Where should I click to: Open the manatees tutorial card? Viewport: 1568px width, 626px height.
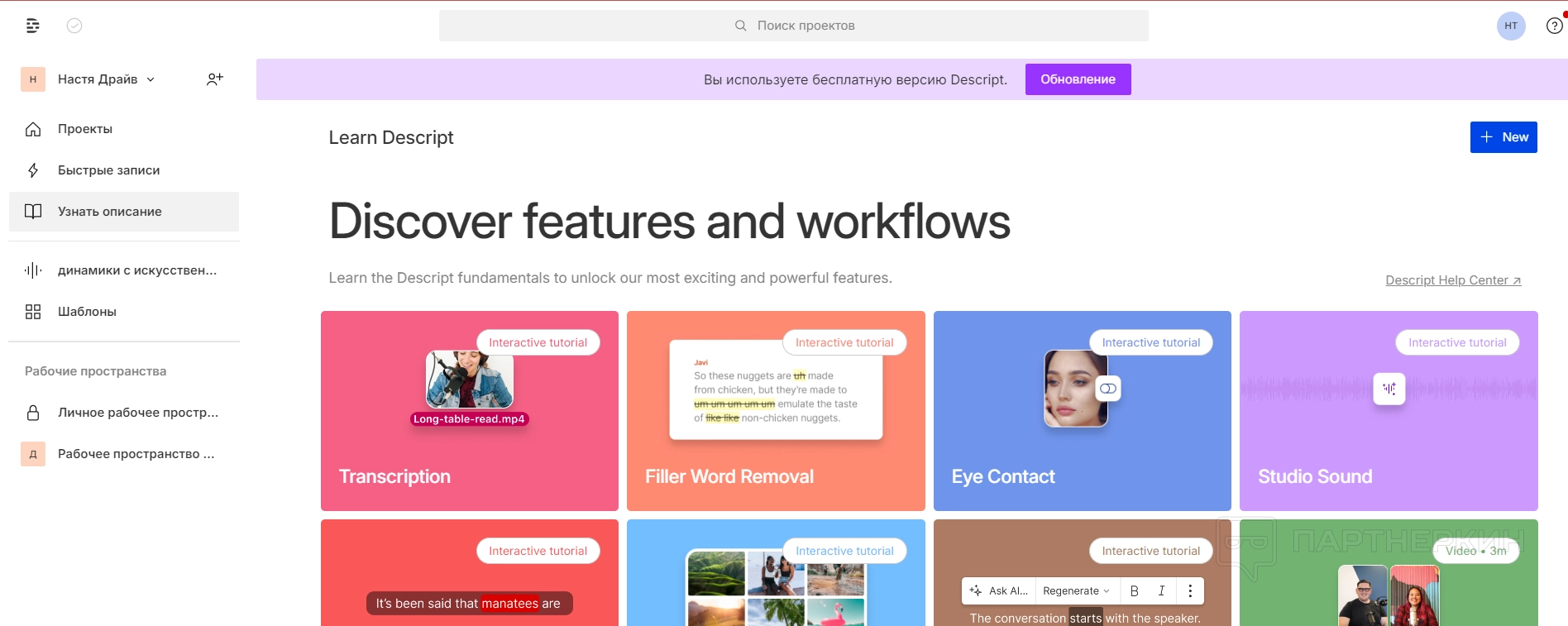click(x=470, y=572)
